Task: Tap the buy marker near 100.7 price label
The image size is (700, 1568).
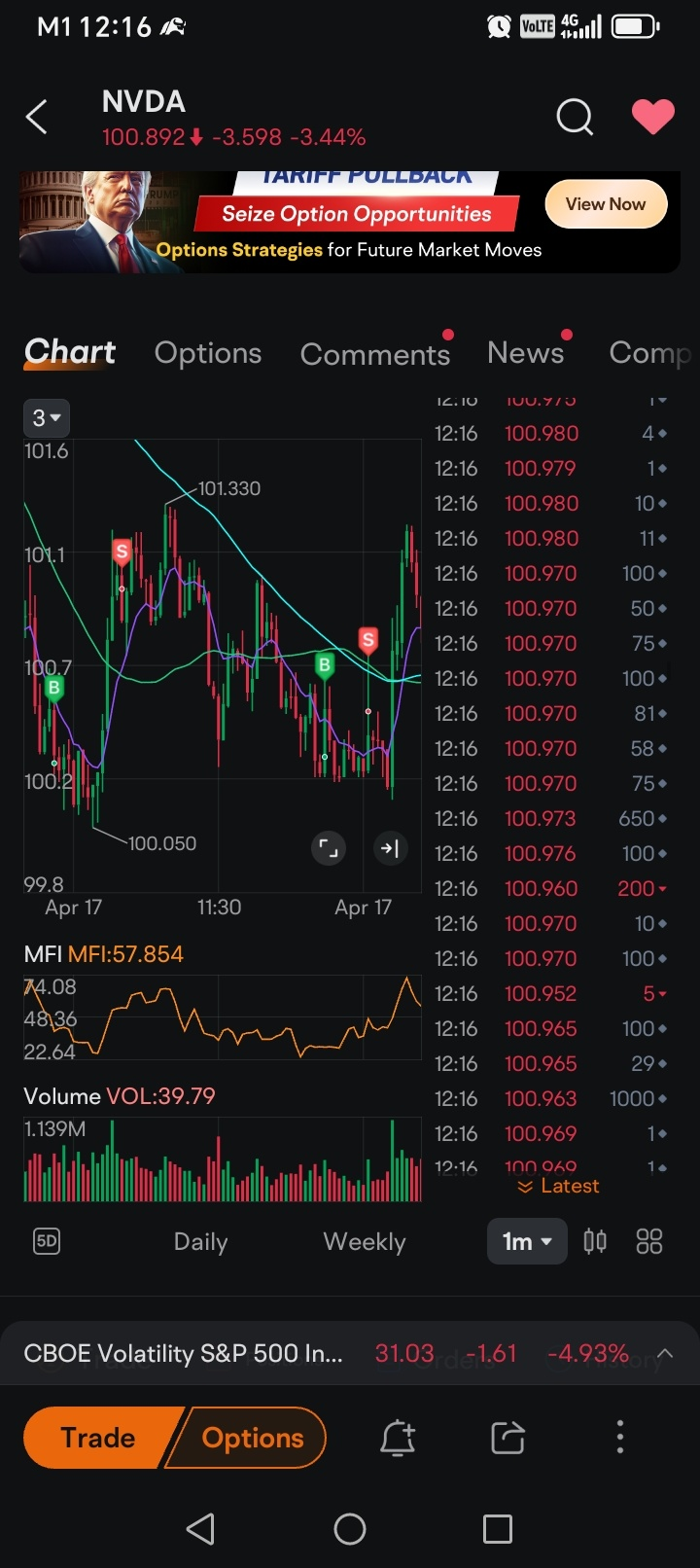Action: tap(54, 688)
